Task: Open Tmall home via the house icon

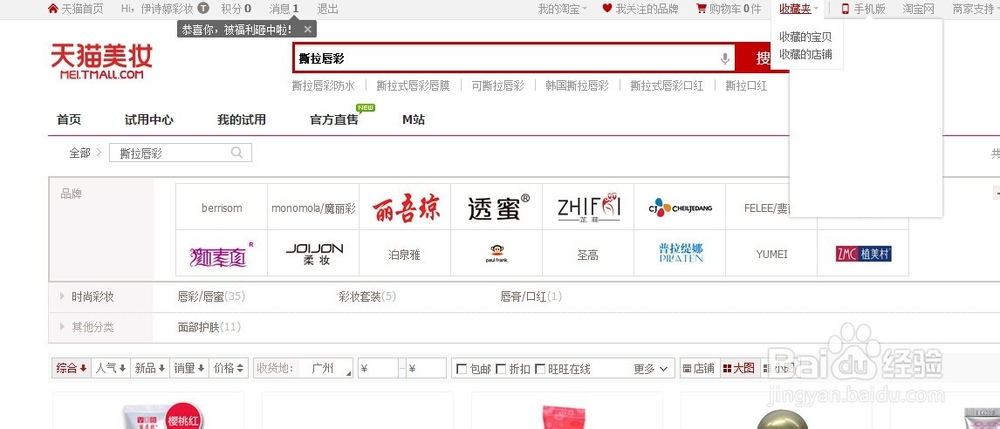Action: [53, 8]
